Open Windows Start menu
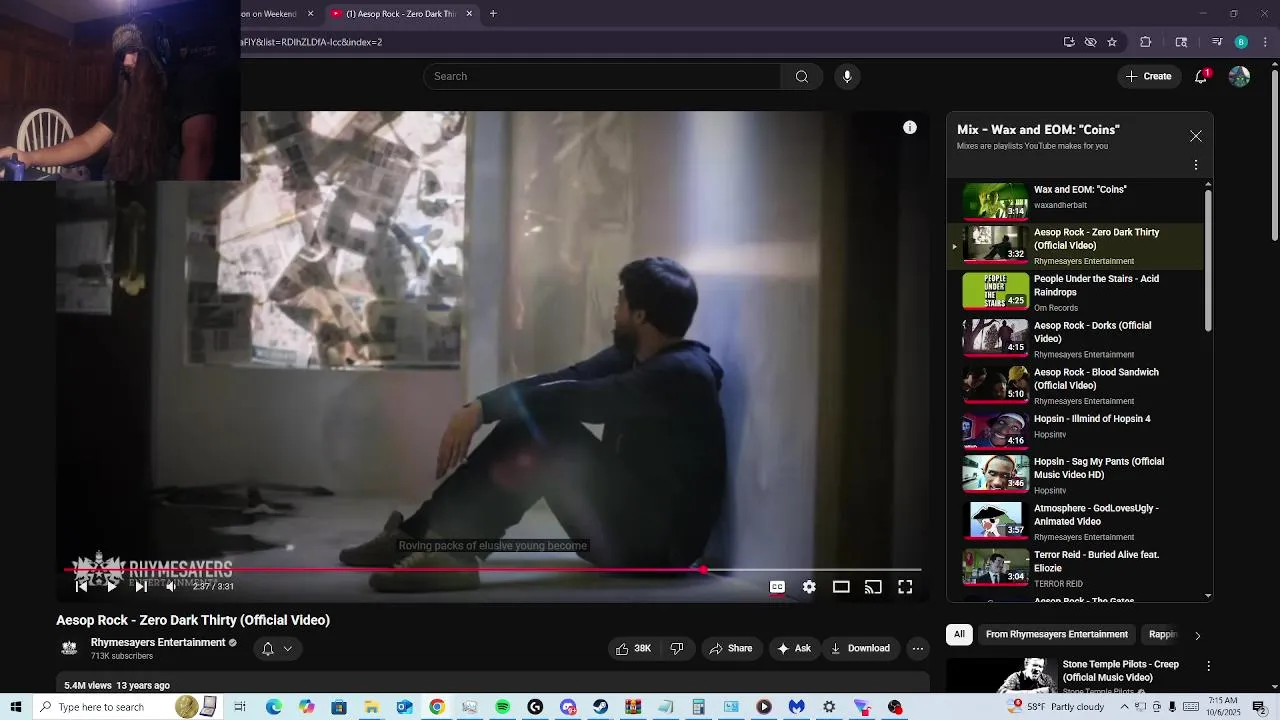Image resolution: width=1280 pixels, height=720 pixels. click(x=16, y=707)
